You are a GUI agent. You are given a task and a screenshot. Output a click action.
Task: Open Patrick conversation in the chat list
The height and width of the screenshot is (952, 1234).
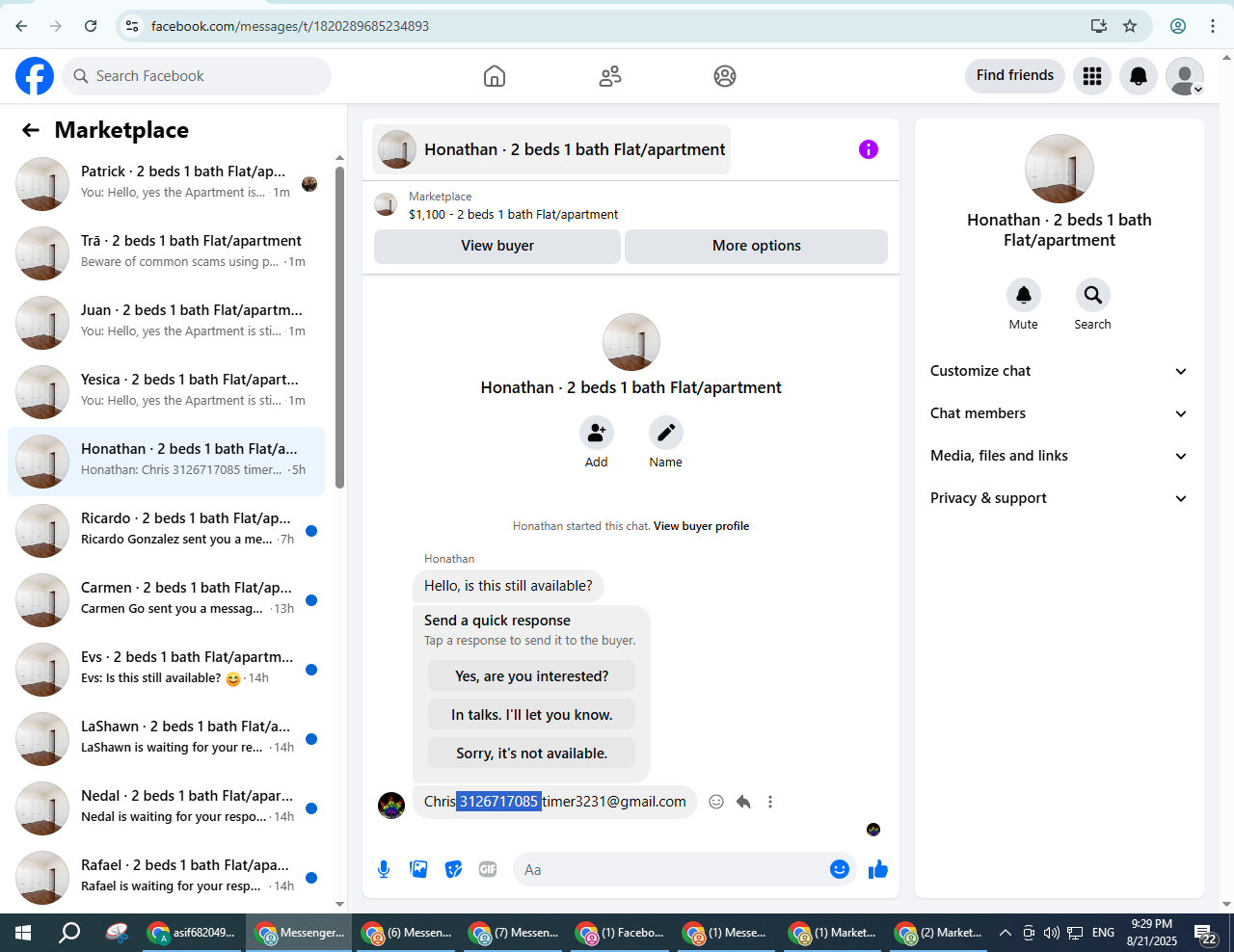167,184
